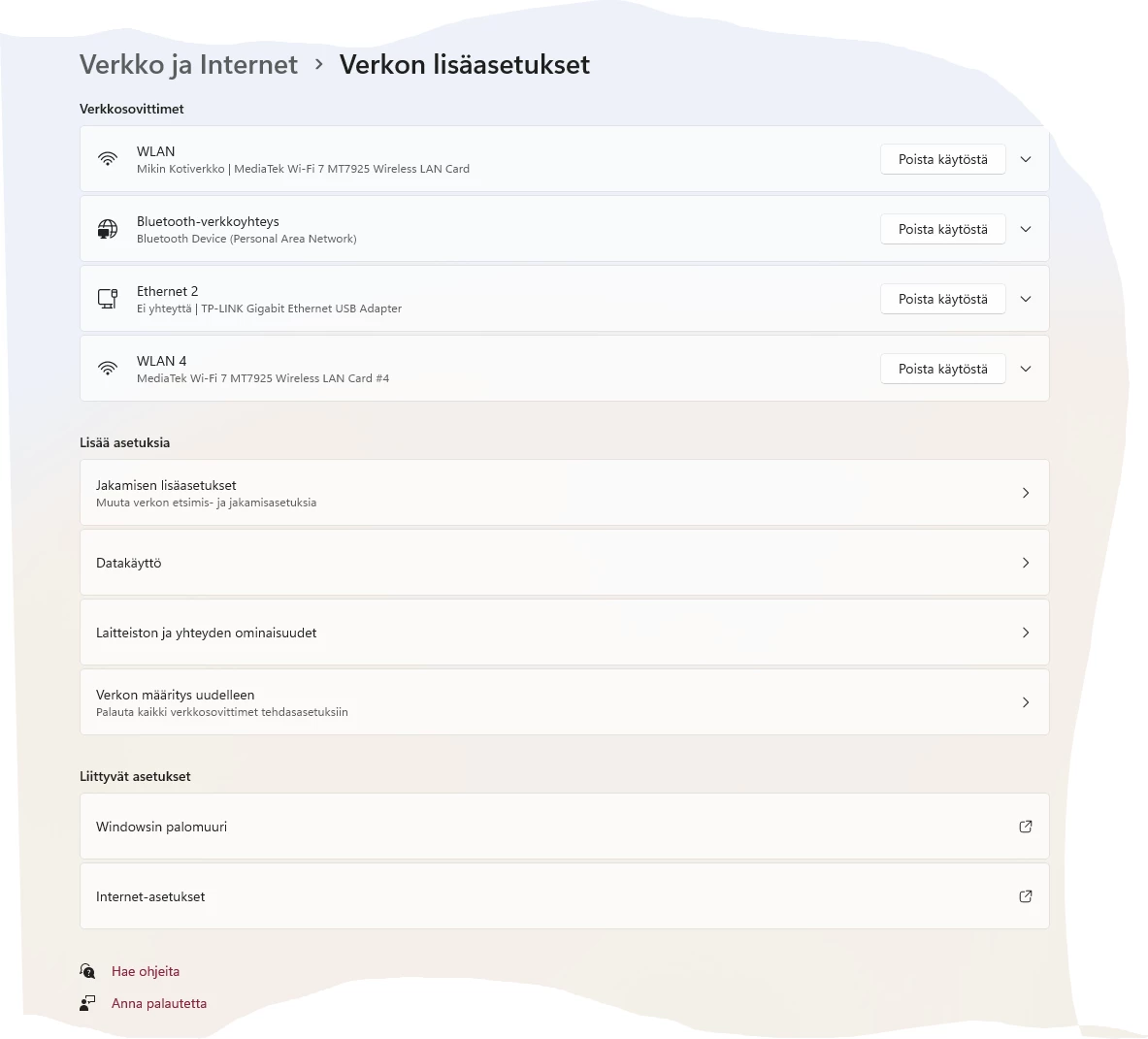Expand the WLAN adapter details chevron
Viewport: 1148px width, 1039px height.
pos(1026,159)
